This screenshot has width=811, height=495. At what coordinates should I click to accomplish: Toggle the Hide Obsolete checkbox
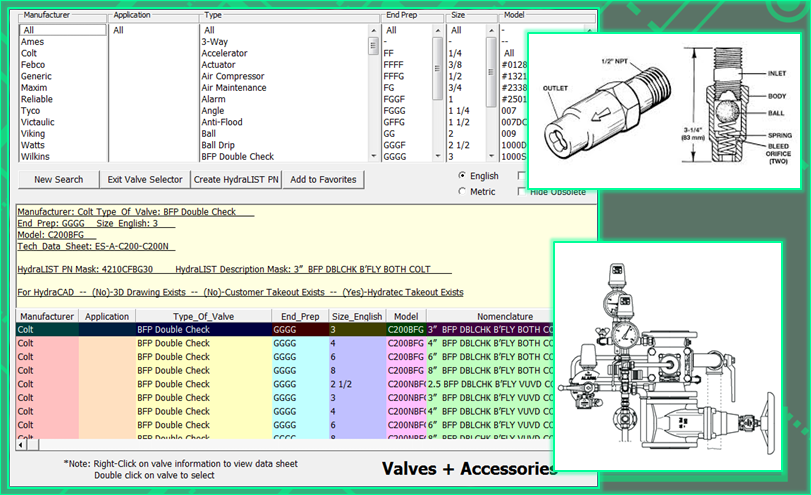[521, 191]
